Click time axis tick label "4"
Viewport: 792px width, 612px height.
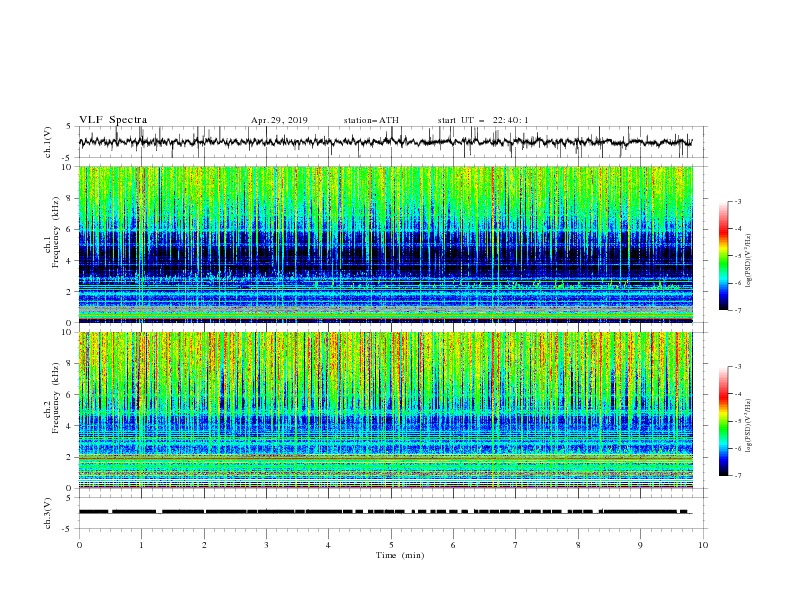pyautogui.click(x=328, y=545)
